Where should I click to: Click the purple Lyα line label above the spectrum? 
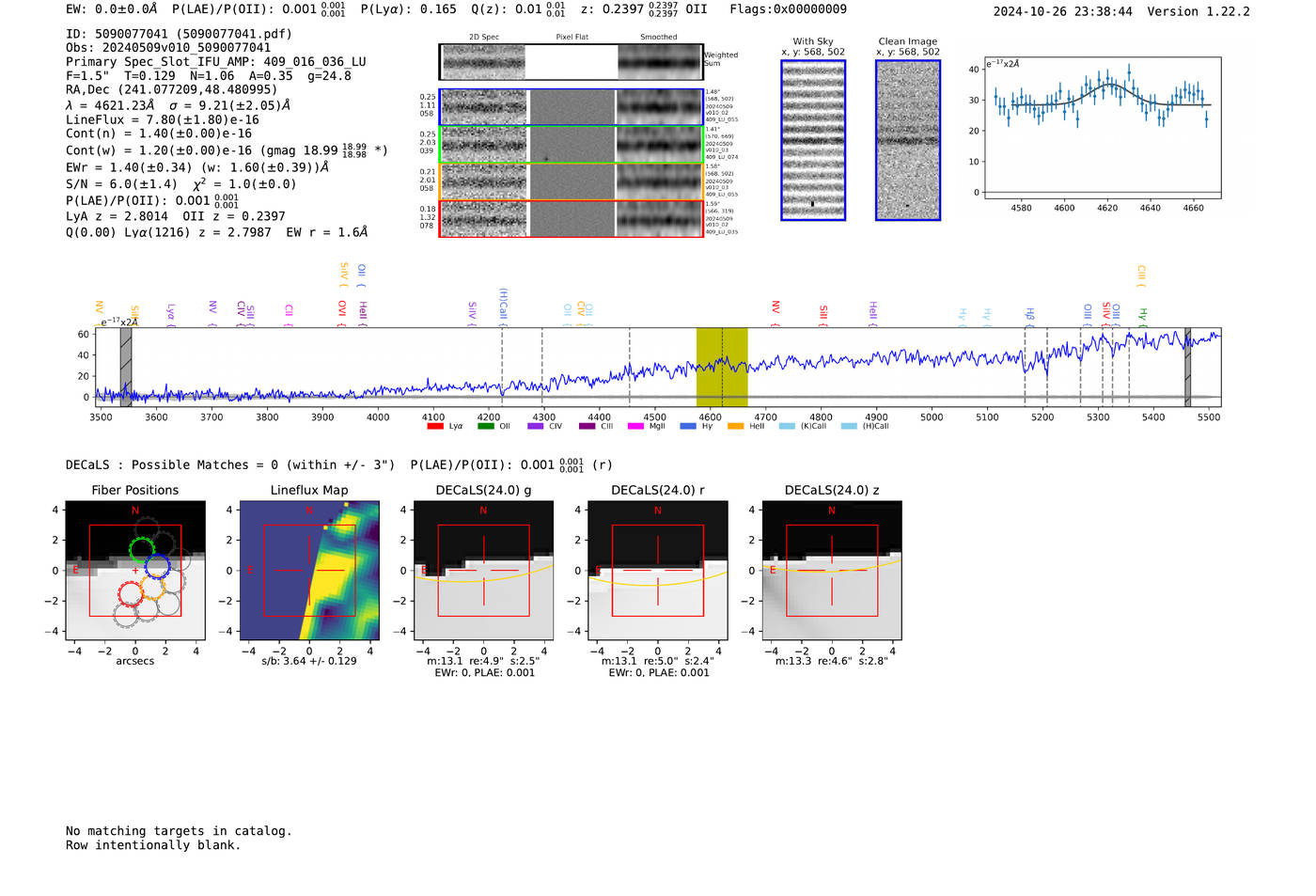pos(170,314)
